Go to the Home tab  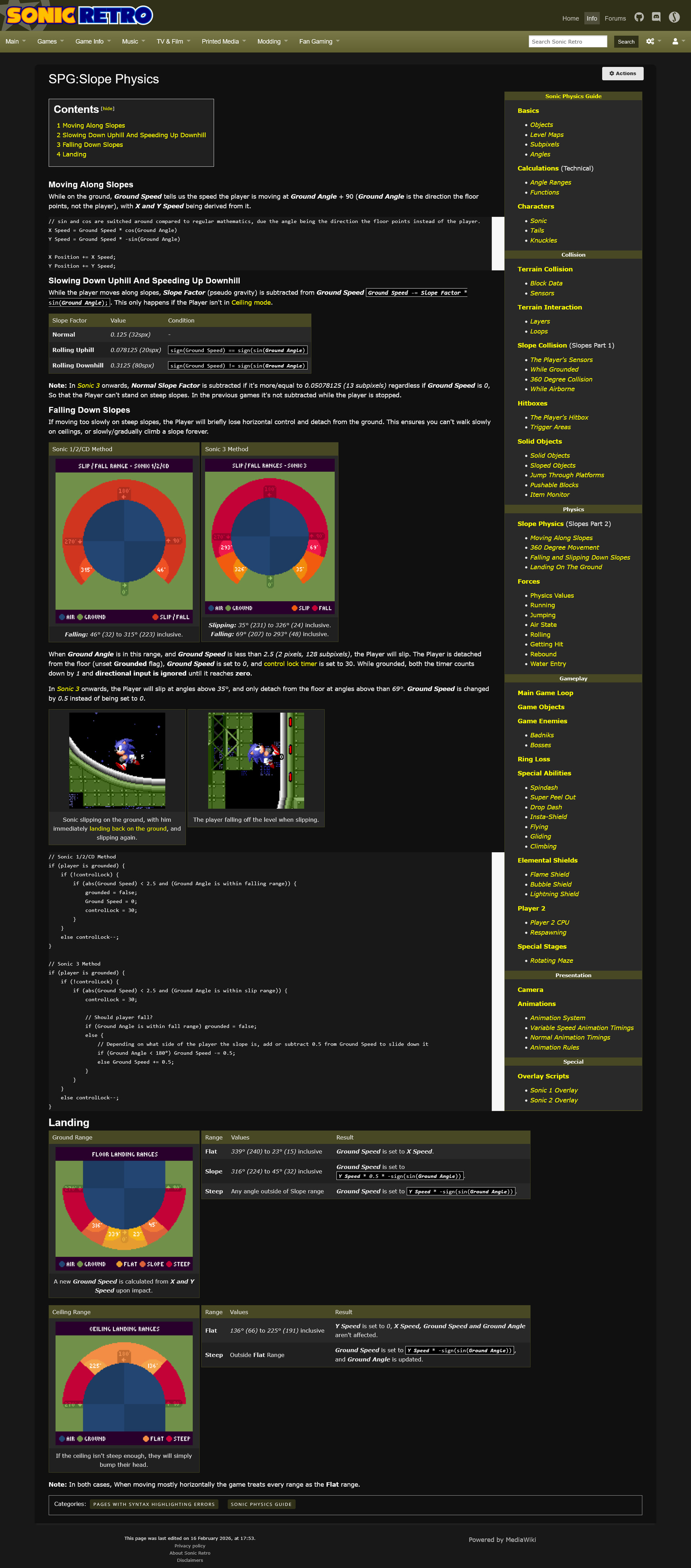(x=570, y=18)
